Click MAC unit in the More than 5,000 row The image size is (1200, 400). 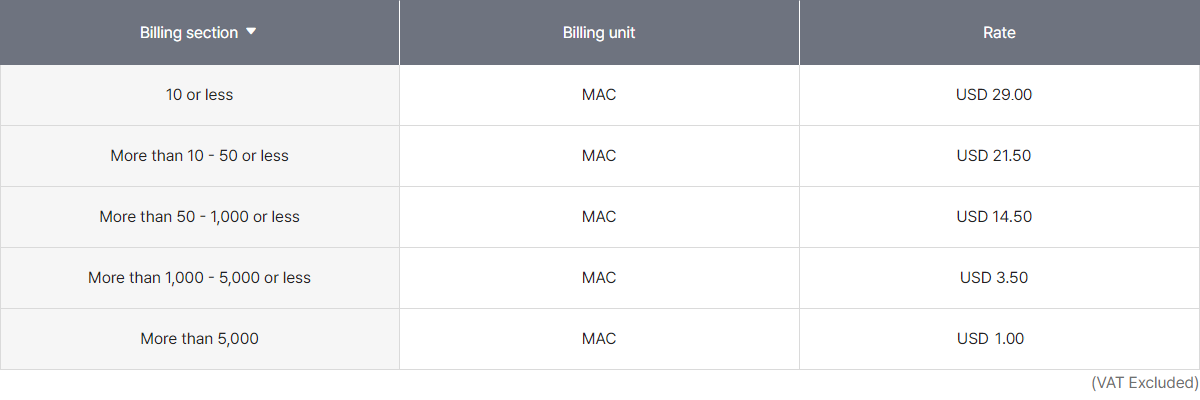[x=599, y=339]
